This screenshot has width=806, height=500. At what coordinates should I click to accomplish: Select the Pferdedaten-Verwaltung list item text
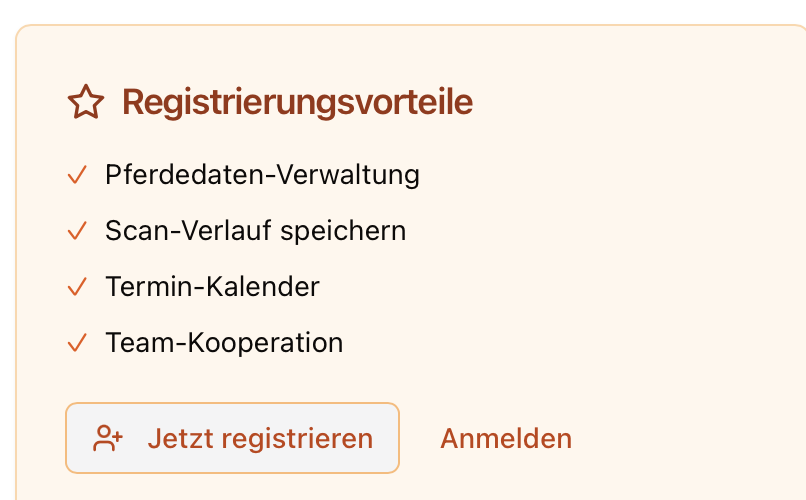point(262,176)
